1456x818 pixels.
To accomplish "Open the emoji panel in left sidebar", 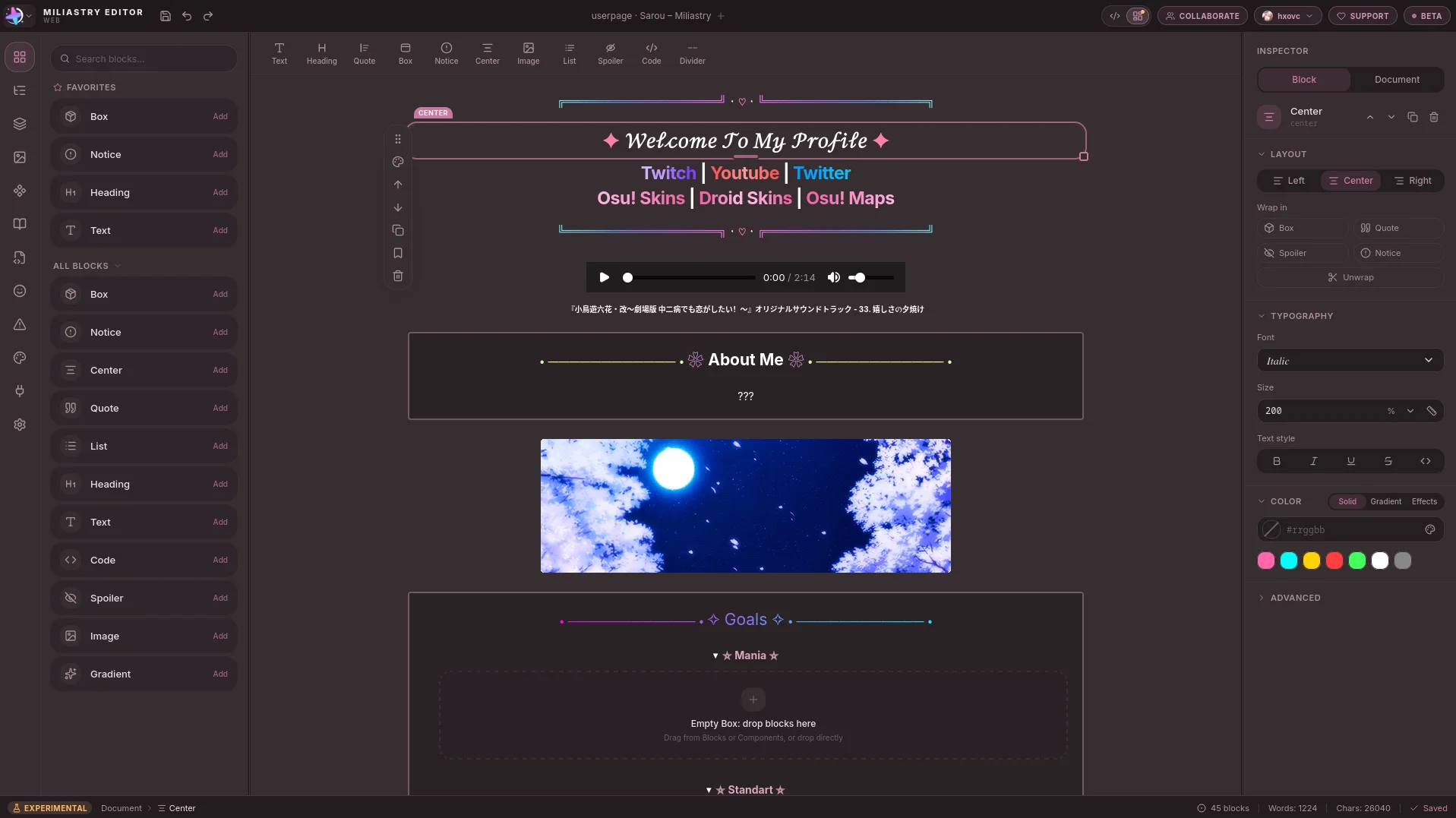I will coord(20,291).
